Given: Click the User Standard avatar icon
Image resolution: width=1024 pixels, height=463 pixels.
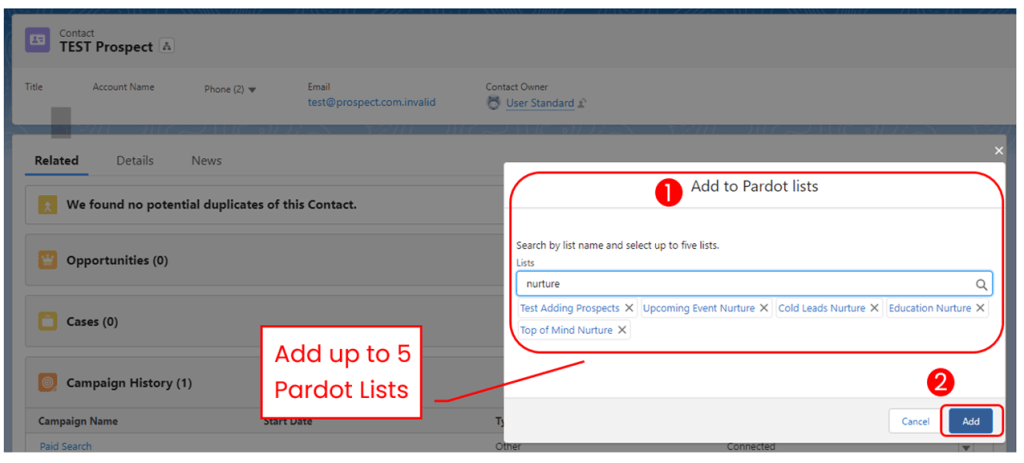Looking at the screenshot, I should click(x=494, y=103).
